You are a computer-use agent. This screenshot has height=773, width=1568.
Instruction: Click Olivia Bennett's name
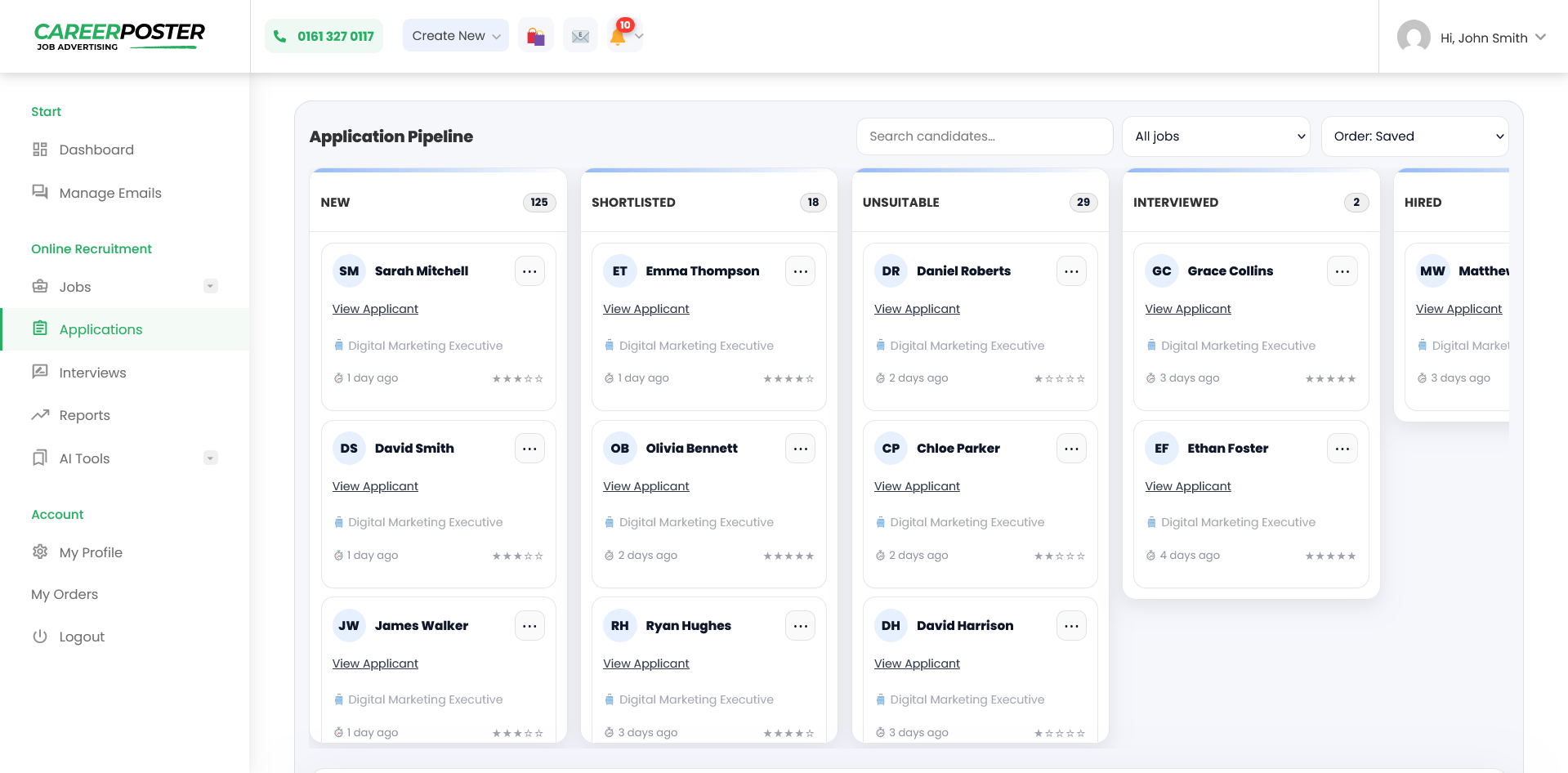(691, 449)
